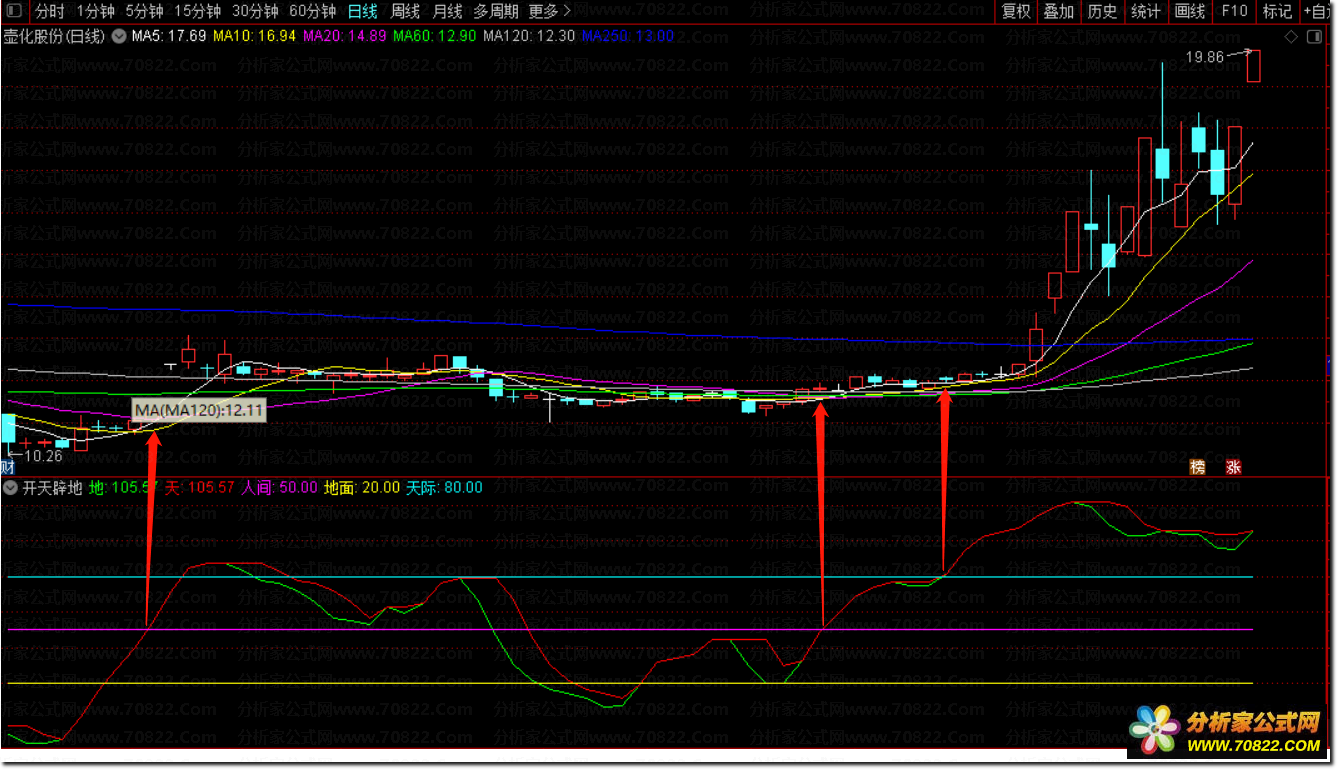This screenshot has height=770, width=1339.
Task: Click the 涨 rise badge icon
Action: point(1234,467)
